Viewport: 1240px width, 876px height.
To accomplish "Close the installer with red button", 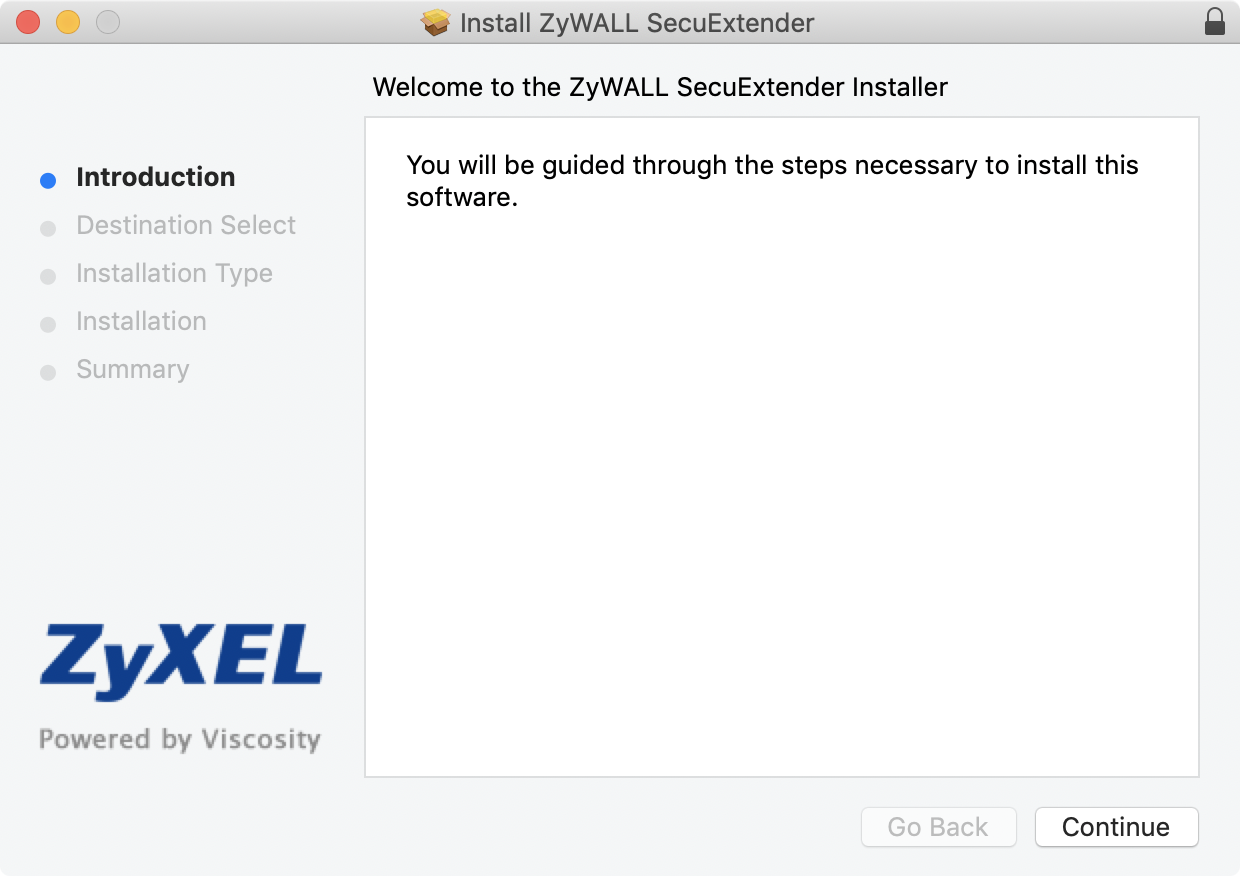I will pyautogui.click(x=28, y=22).
